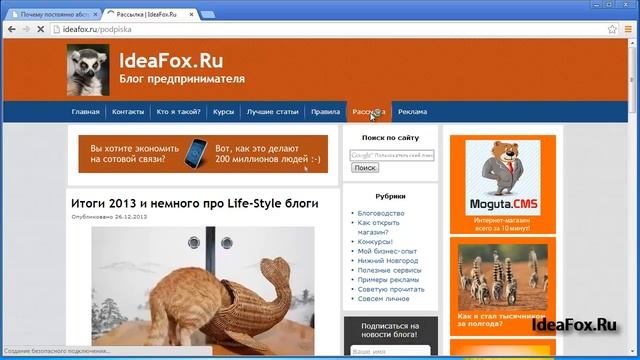Click the browser forward arrow

(26, 29)
